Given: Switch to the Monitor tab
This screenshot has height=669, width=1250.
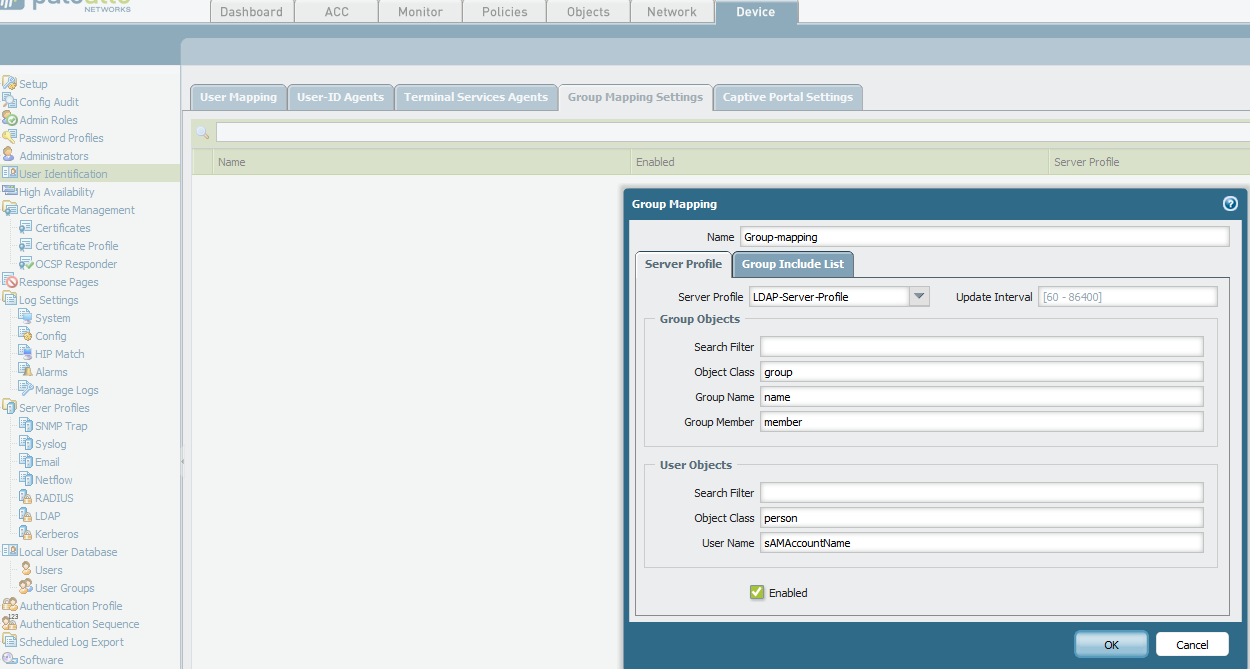Looking at the screenshot, I should click(x=420, y=12).
